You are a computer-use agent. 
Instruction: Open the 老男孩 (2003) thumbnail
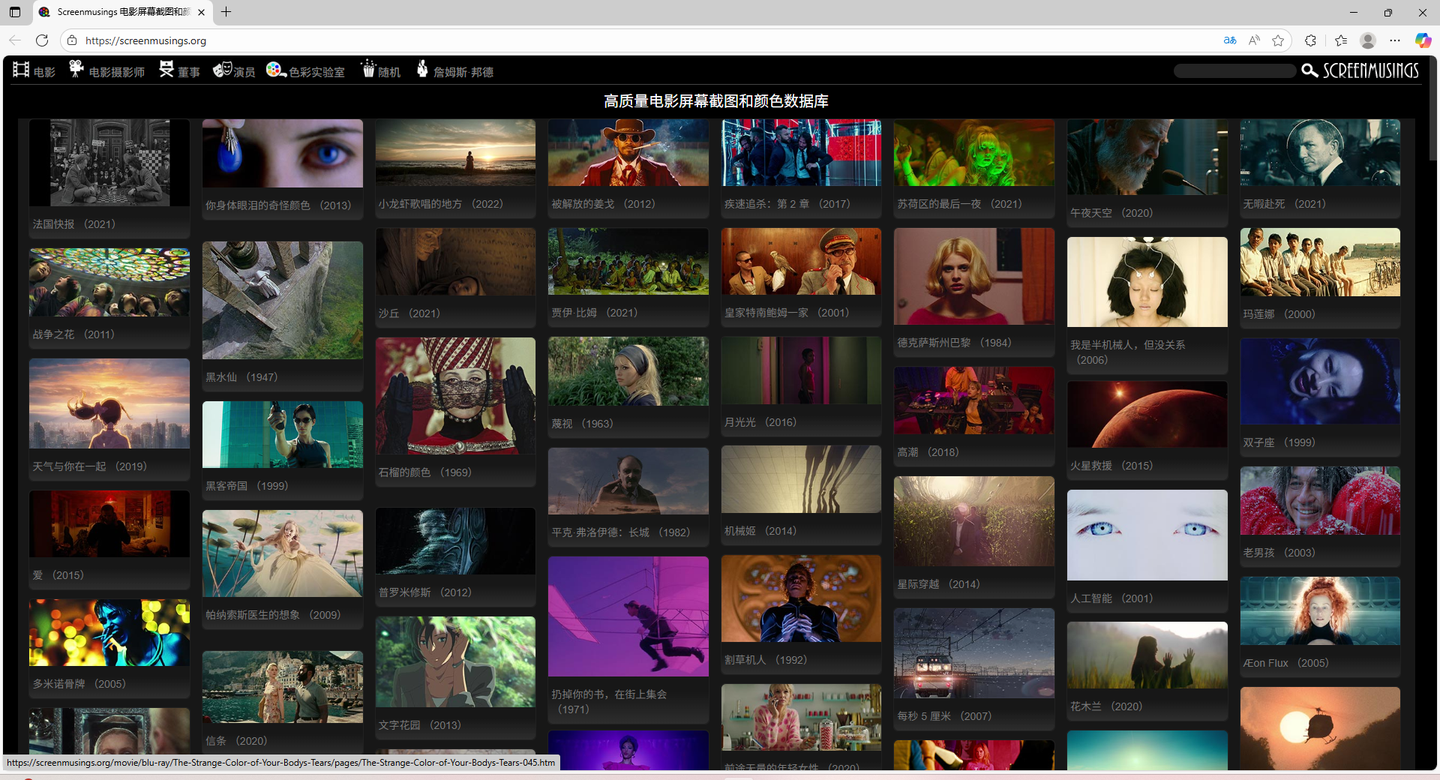point(1320,500)
